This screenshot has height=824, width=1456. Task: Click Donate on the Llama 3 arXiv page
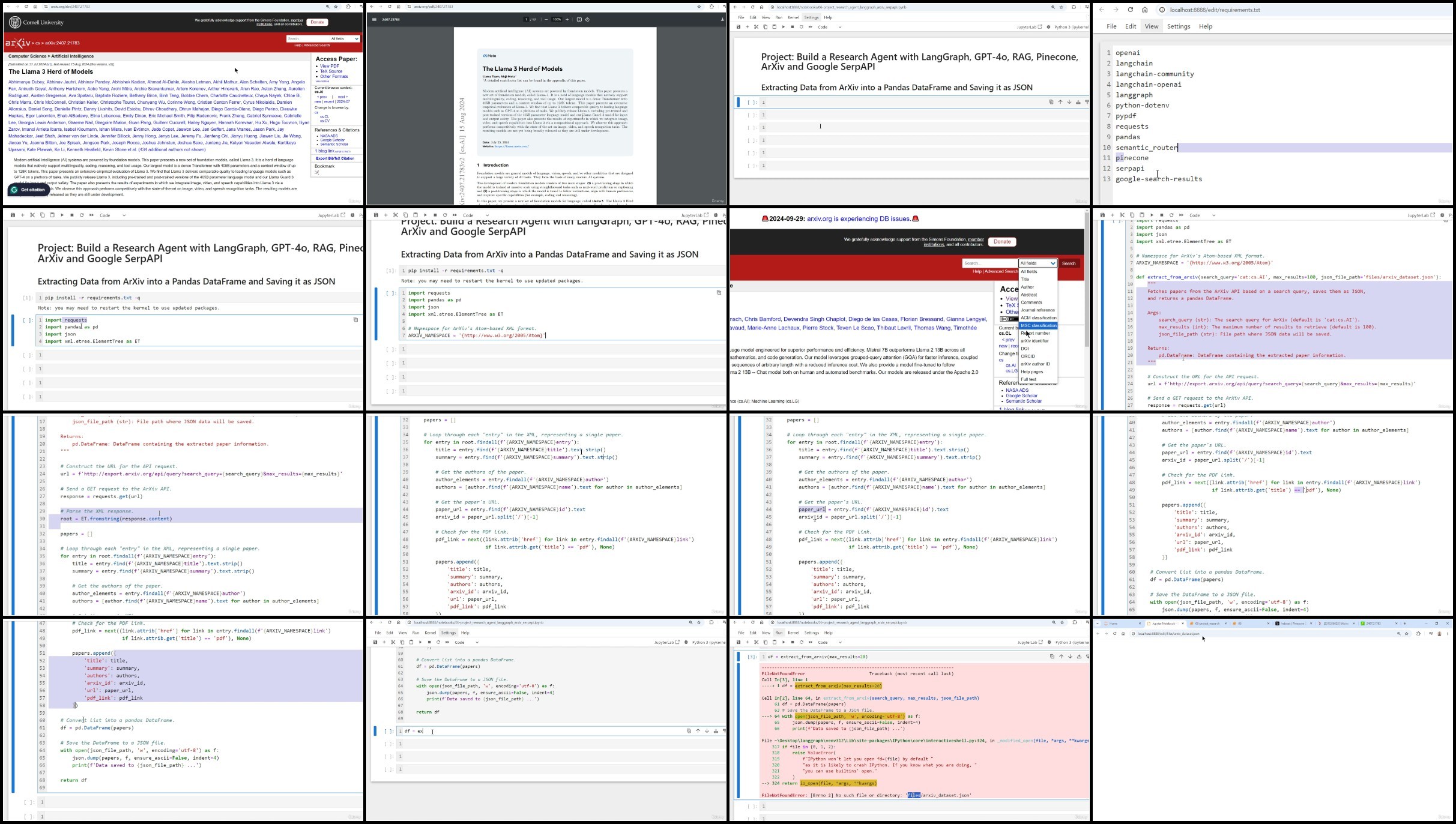(317, 22)
